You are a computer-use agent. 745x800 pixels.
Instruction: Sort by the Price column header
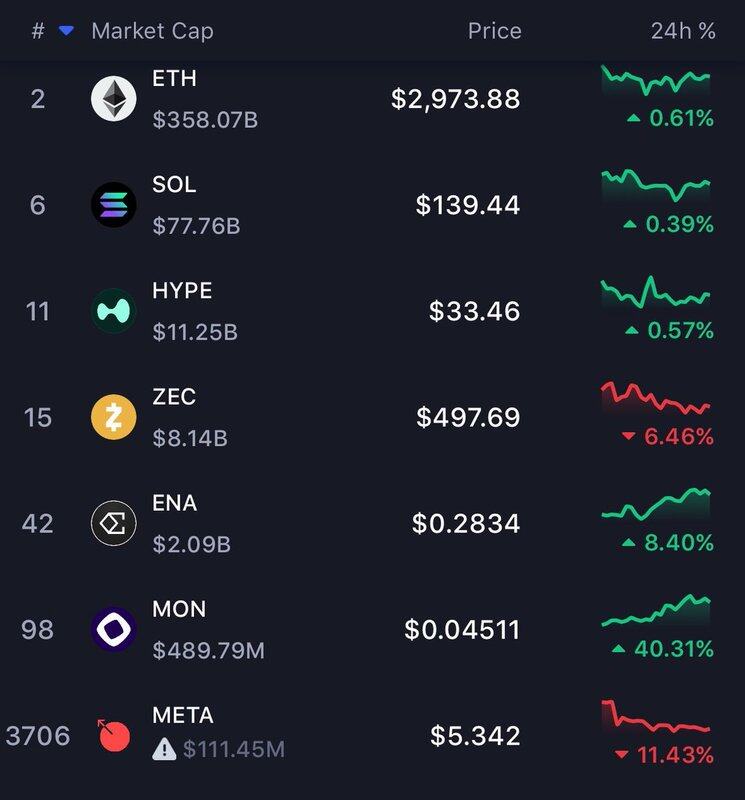(x=494, y=31)
